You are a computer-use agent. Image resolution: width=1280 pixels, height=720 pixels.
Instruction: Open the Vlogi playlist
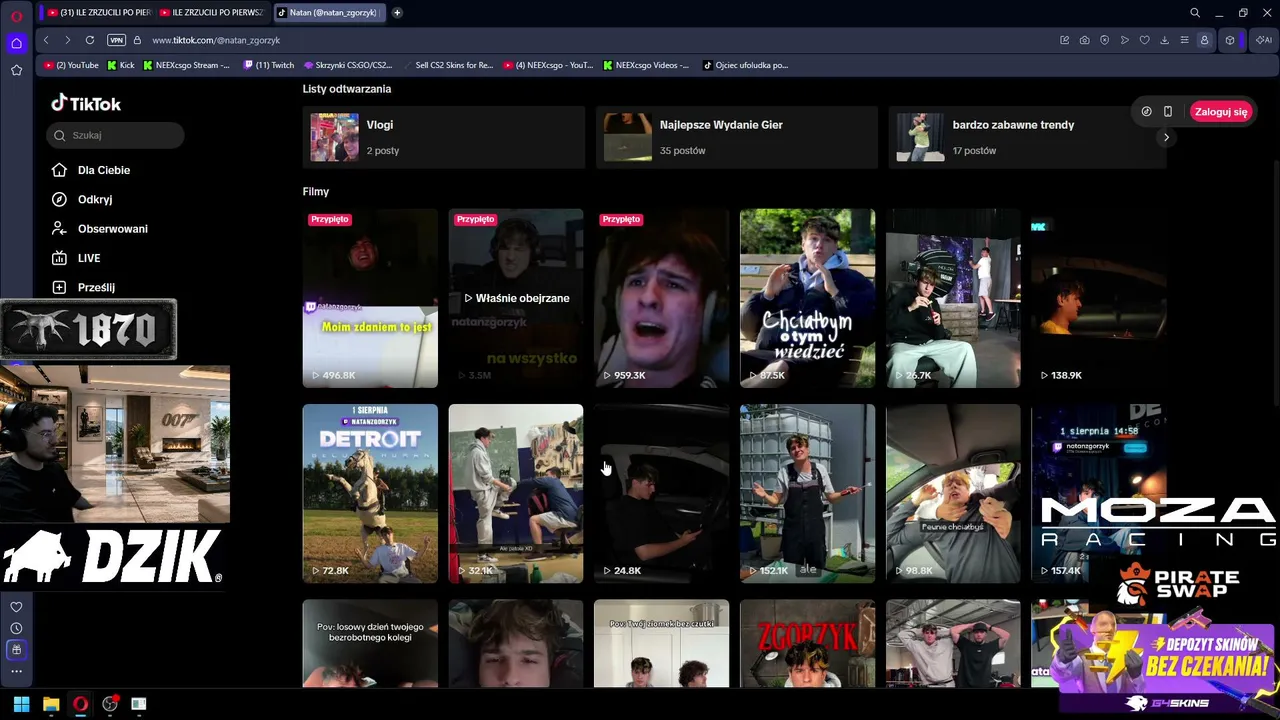tap(443, 137)
